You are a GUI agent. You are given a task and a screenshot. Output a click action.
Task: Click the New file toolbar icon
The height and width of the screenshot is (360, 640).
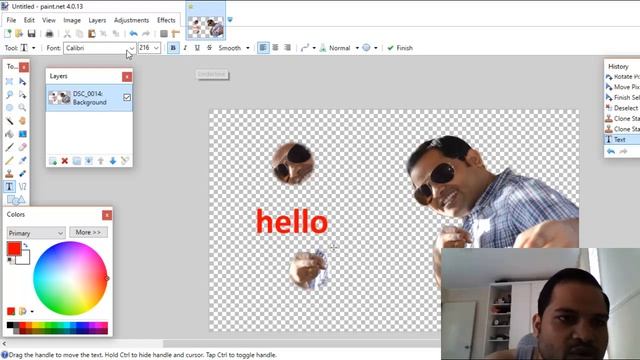point(8,33)
